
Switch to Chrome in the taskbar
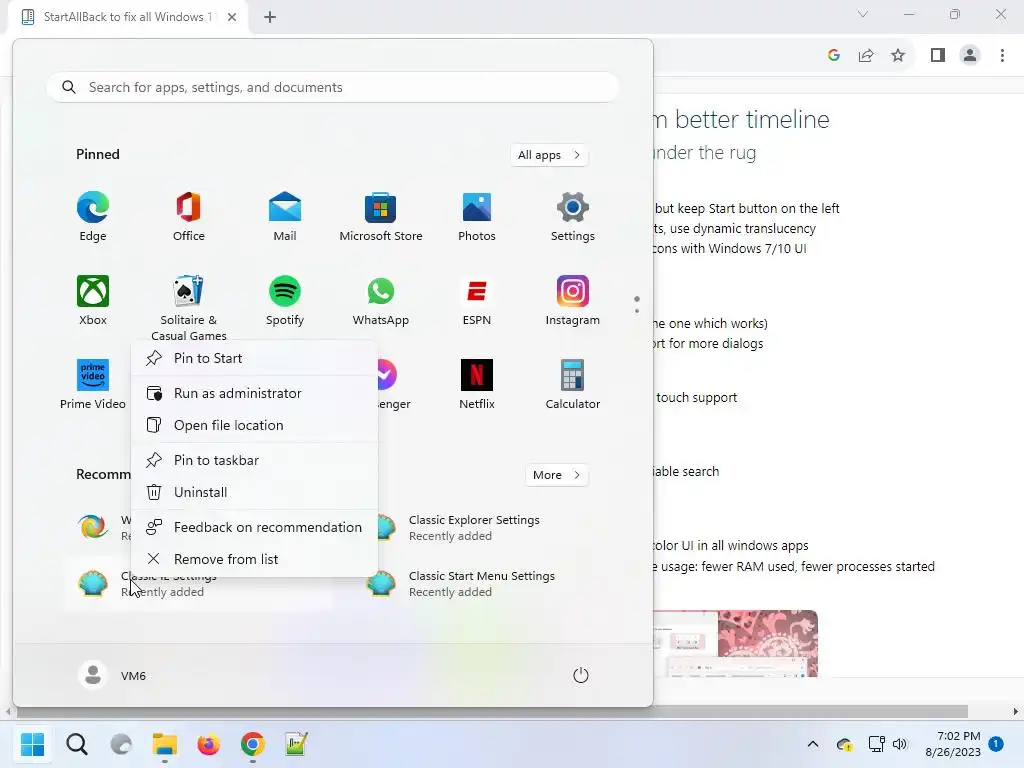[x=253, y=744]
